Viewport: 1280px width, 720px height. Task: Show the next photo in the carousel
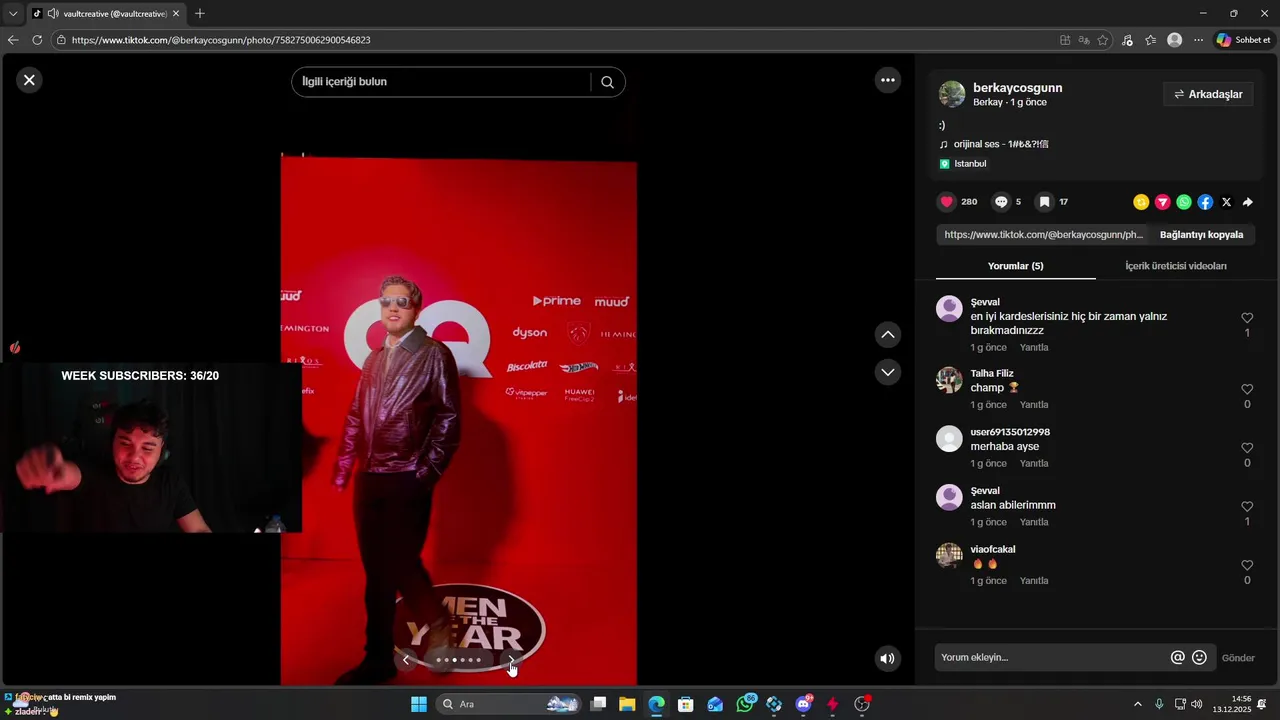[511, 659]
